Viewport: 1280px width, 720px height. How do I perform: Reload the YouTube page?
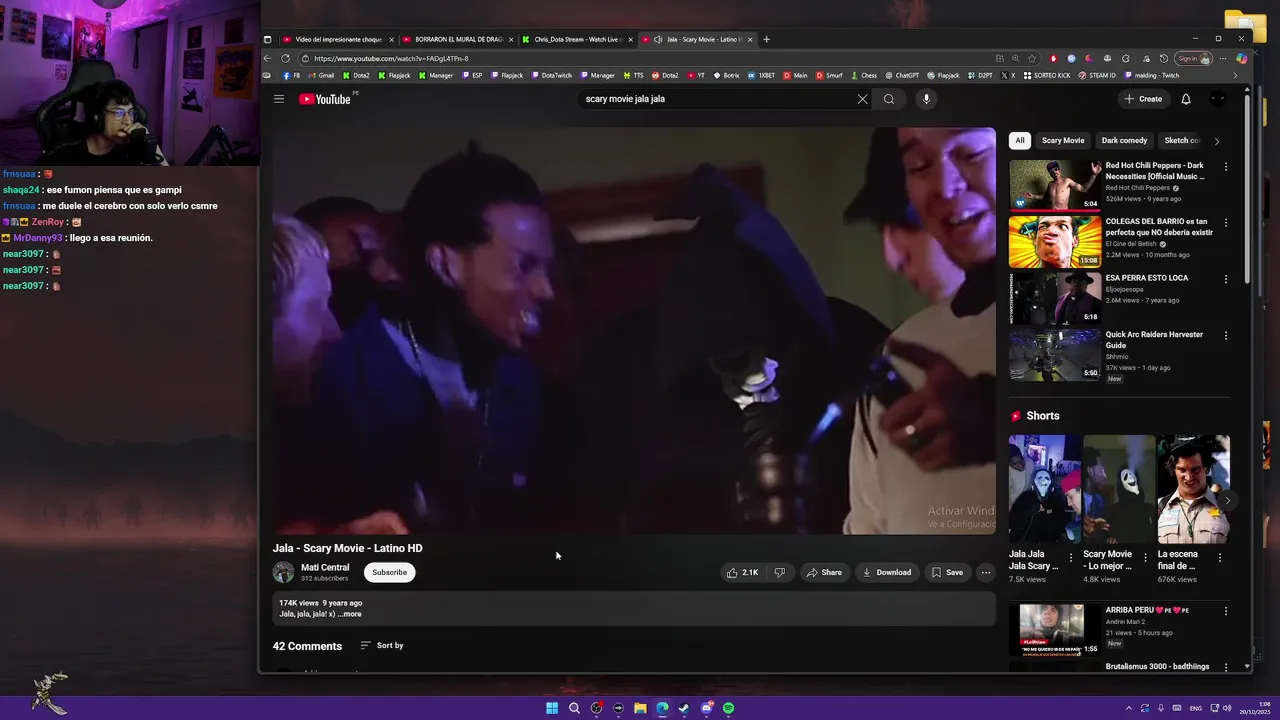285,58
